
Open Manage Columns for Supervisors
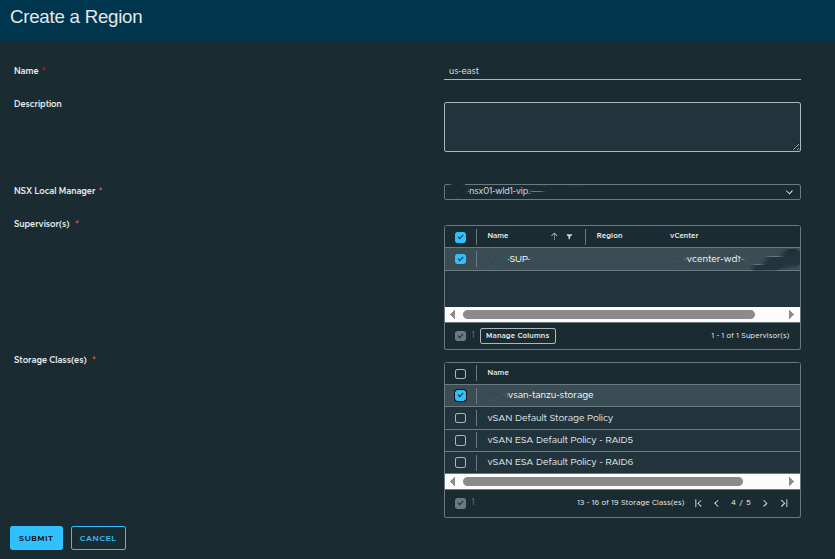tap(518, 336)
